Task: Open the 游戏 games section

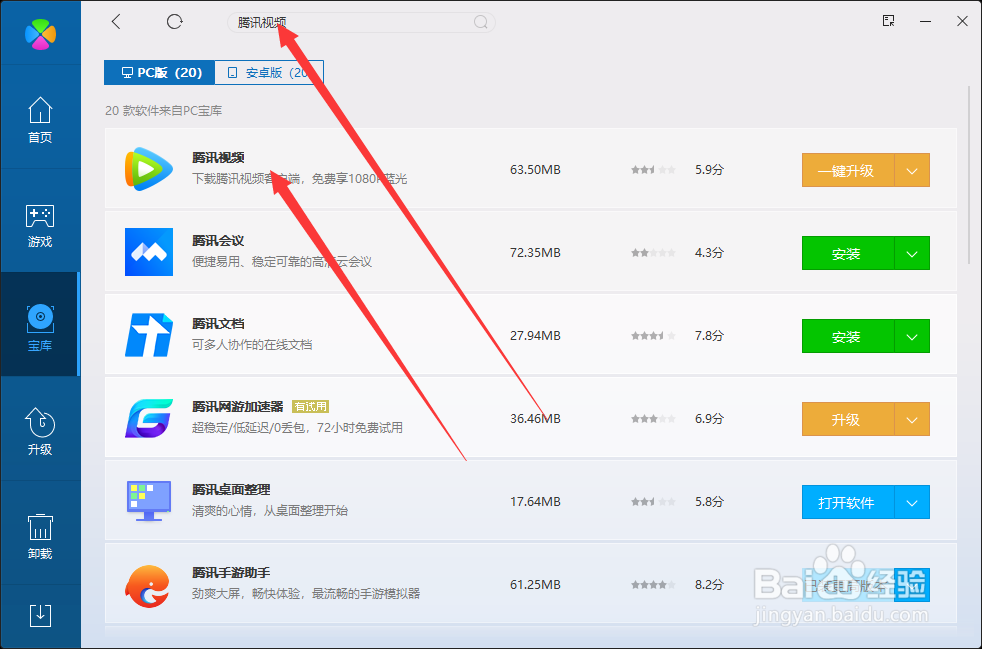Action: [40, 226]
